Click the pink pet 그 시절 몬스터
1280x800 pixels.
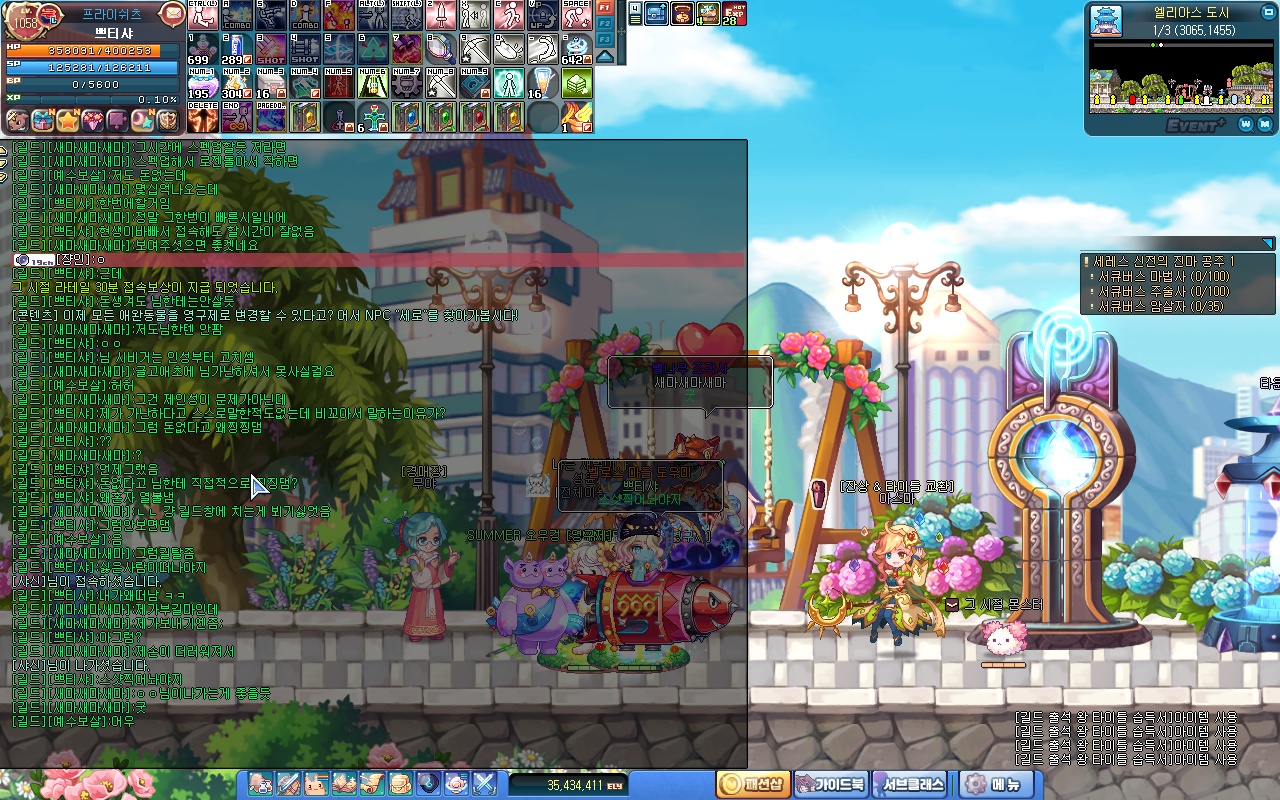(x=1003, y=639)
